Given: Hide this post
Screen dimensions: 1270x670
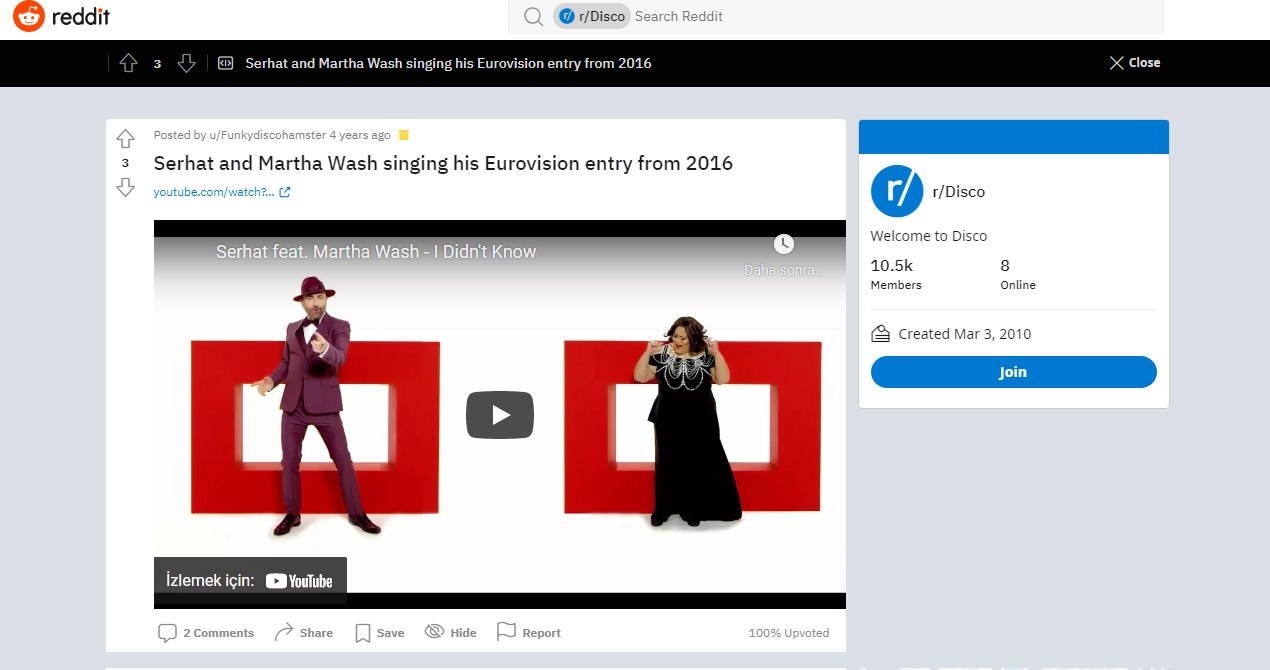Looking at the screenshot, I should [451, 633].
